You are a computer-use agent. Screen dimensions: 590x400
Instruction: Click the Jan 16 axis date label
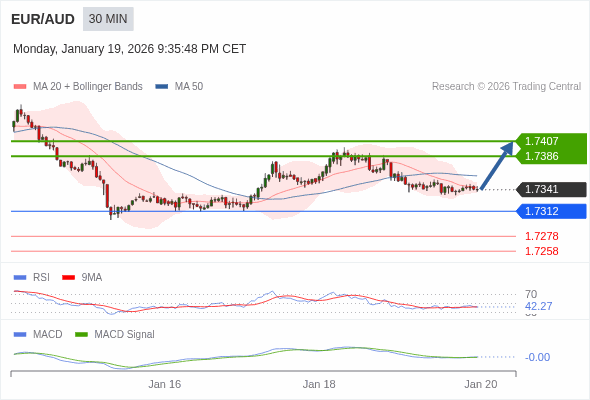coord(164,384)
